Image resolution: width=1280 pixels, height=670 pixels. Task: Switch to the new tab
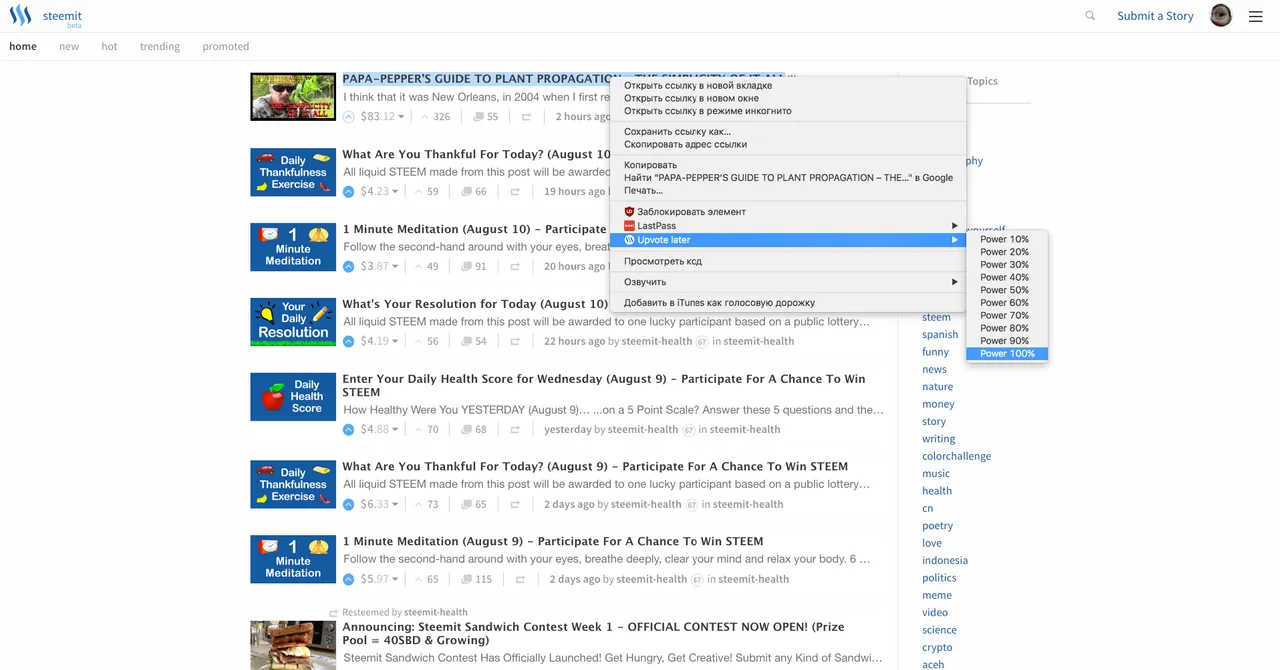click(x=69, y=46)
